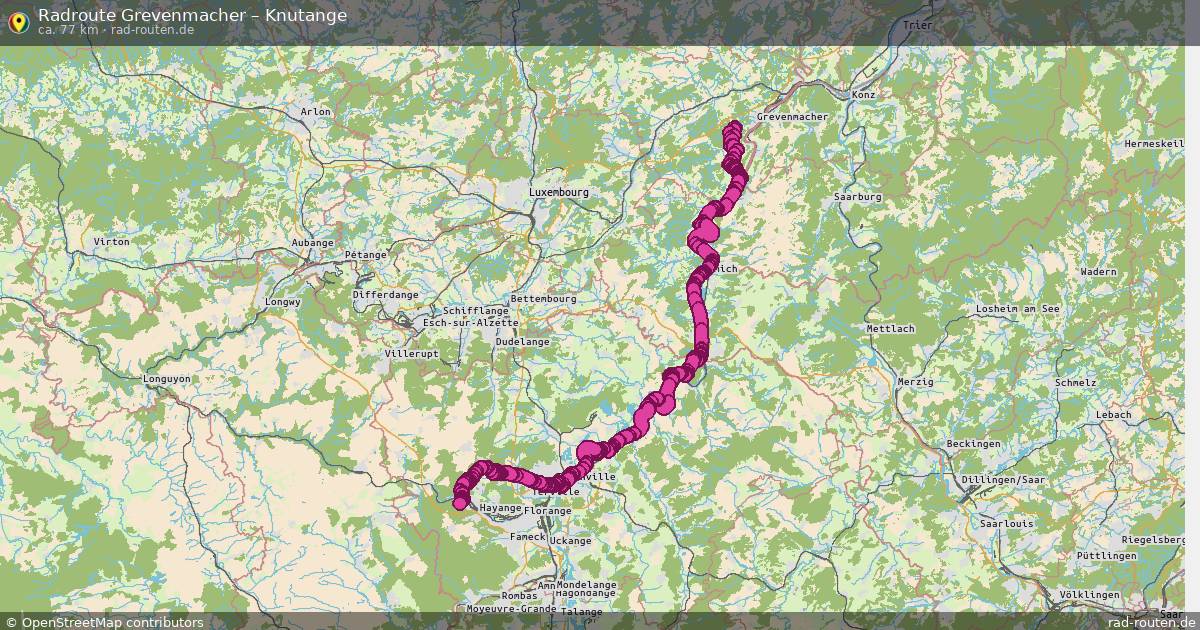
Task: Click the Virton town label
Action: tap(111, 242)
